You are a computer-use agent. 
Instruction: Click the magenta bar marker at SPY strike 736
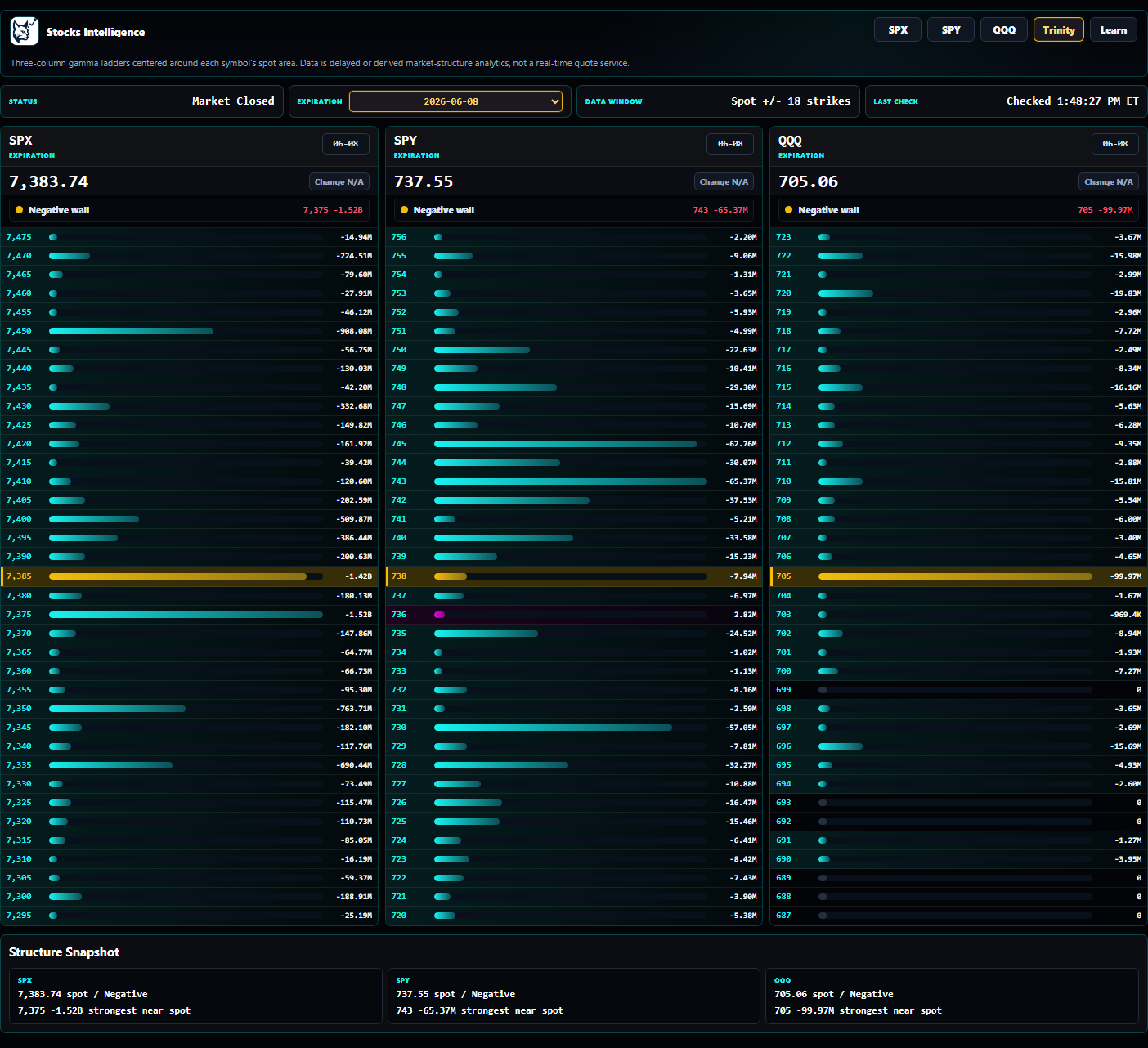pyautogui.click(x=439, y=615)
